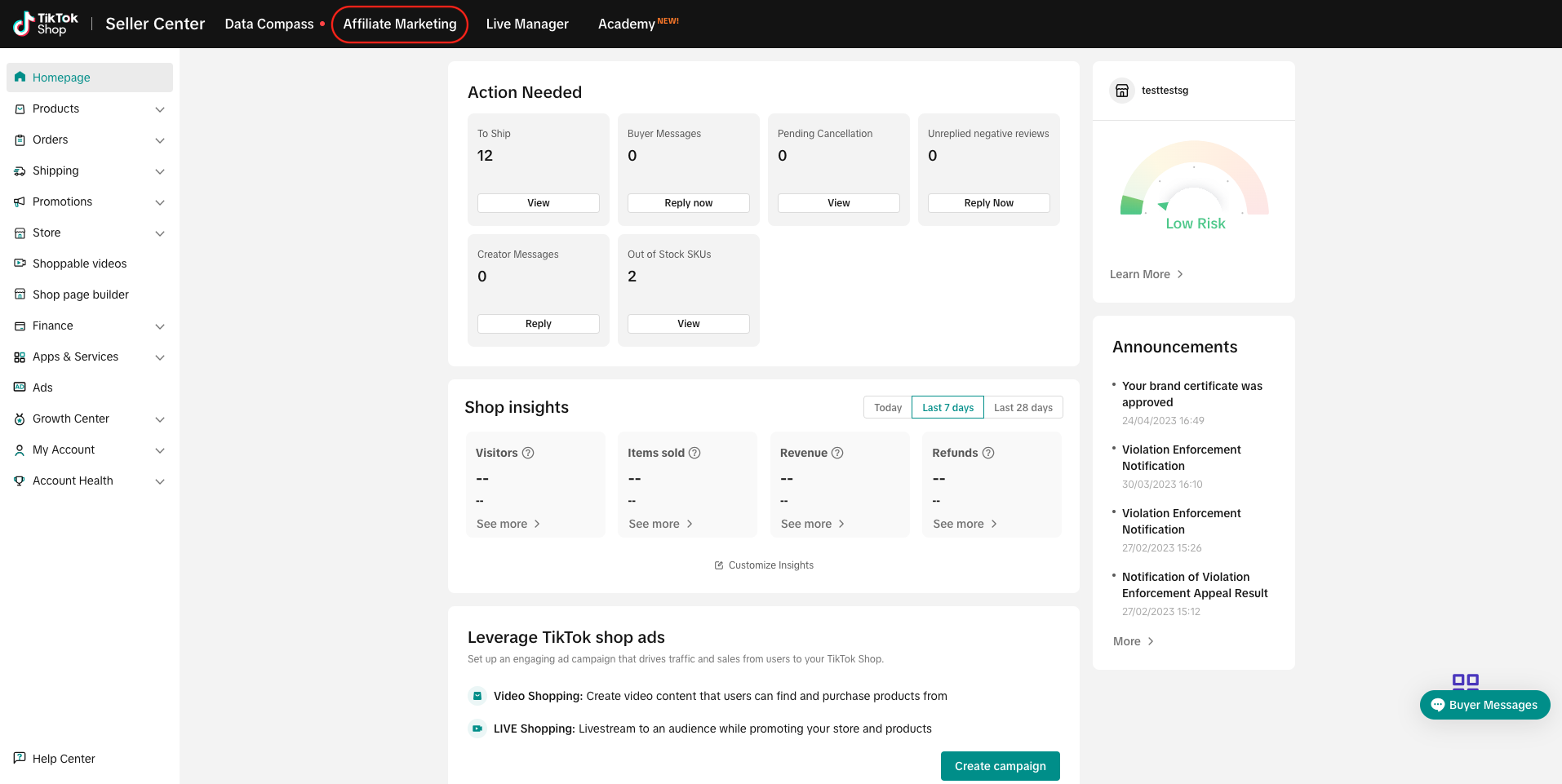The width and height of the screenshot is (1562, 784).
Task: Open the Live Manager tab
Action: (x=527, y=24)
